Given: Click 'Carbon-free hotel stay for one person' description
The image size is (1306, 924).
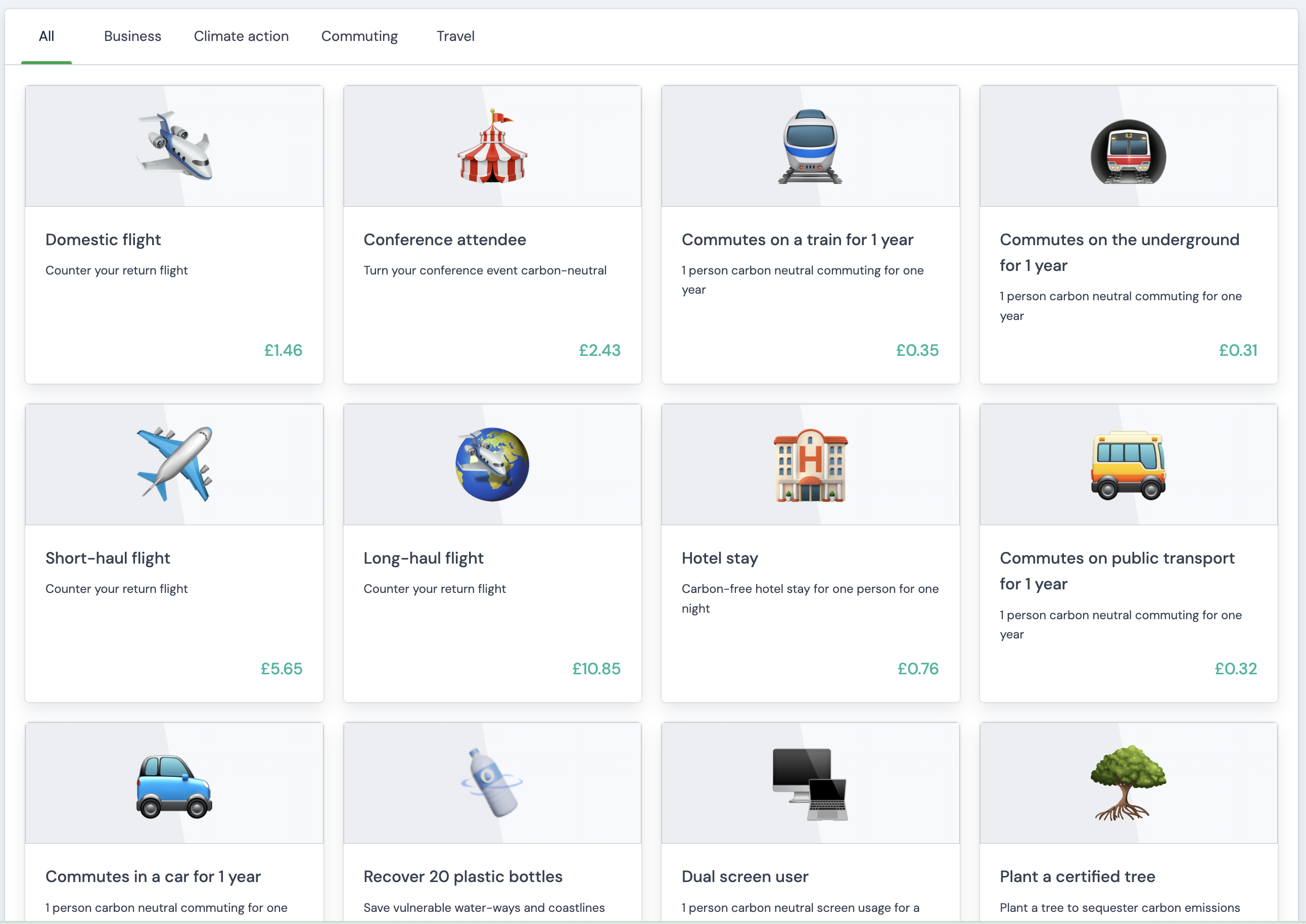Looking at the screenshot, I should click(810, 598).
